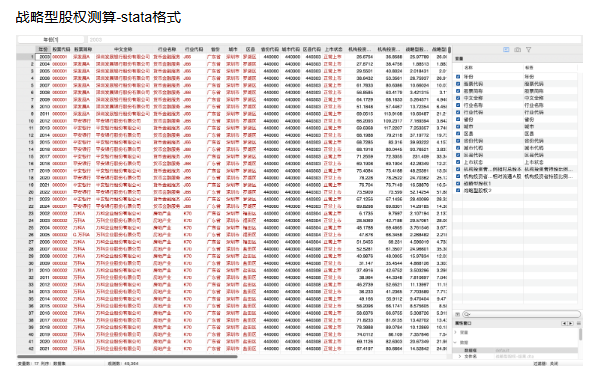This screenshot has height=366, width=614.
Task: Click the filter funnel icon
Action: [529, 50]
